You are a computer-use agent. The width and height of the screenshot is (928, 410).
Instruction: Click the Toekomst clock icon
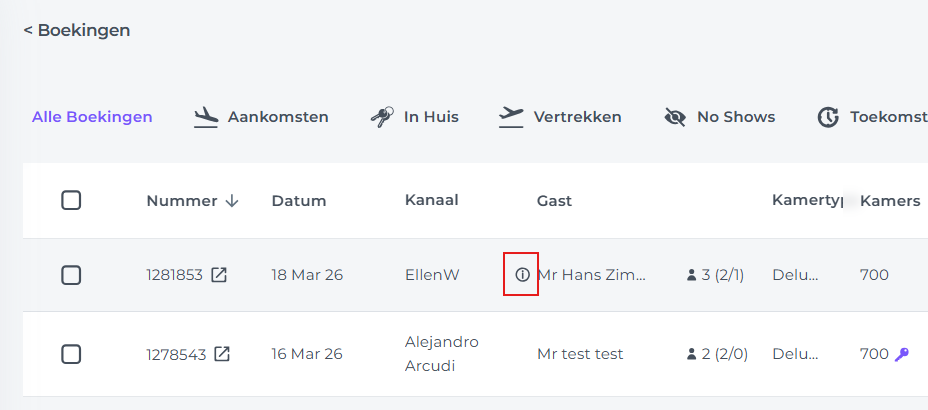pyautogui.click(x=828, y=117)
